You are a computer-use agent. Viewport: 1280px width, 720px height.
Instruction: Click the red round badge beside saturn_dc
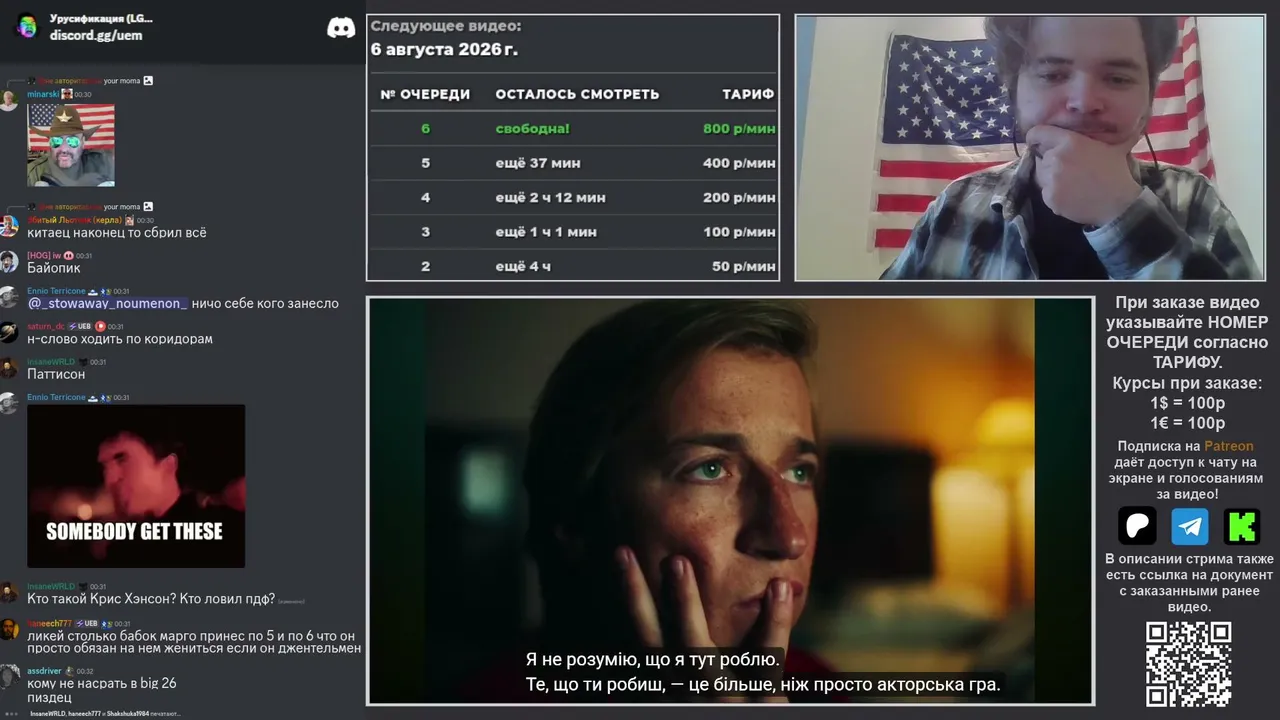[x=100, y=326]
